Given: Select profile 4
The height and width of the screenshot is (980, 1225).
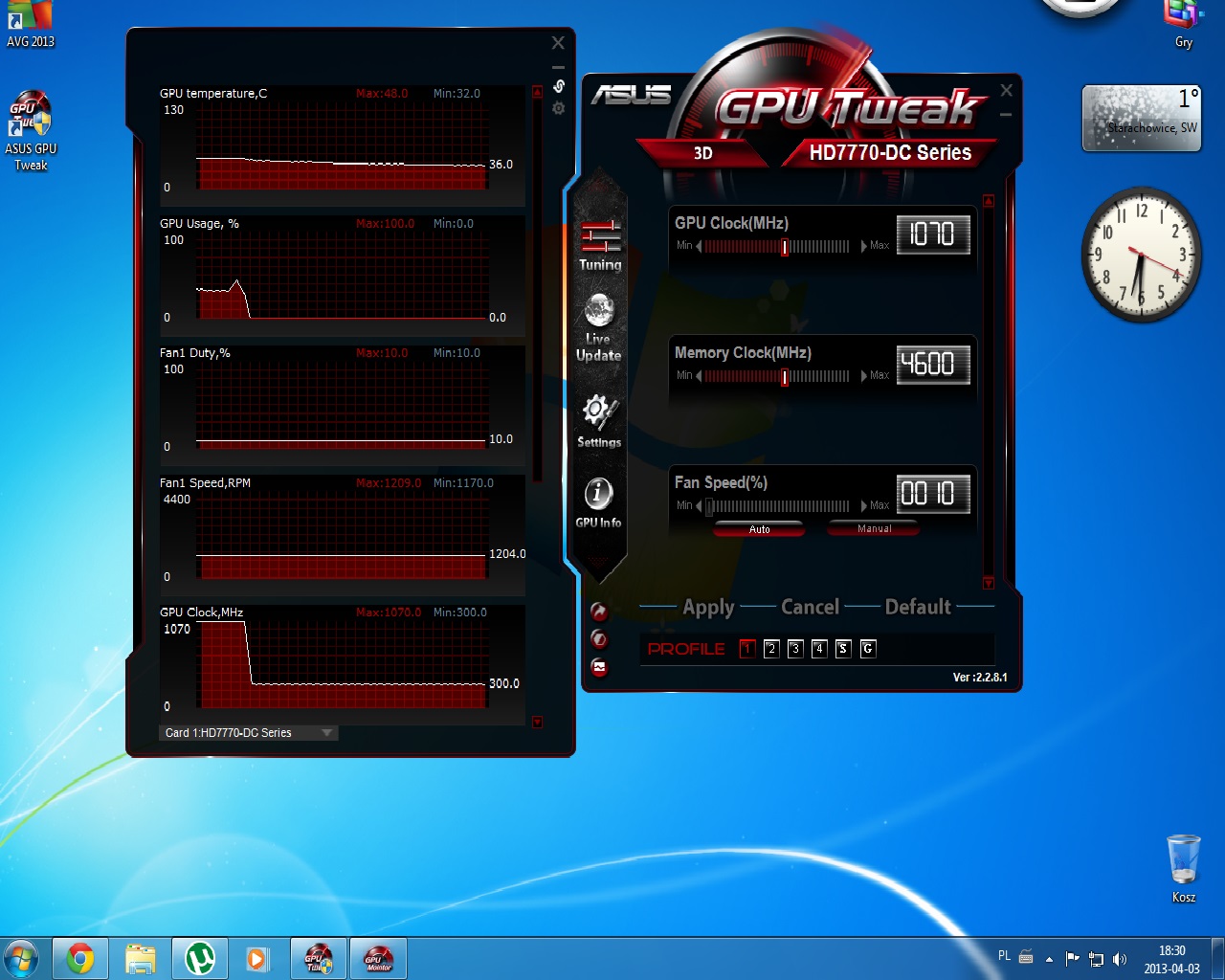Looking at the screenshot, I should (819, 649).
